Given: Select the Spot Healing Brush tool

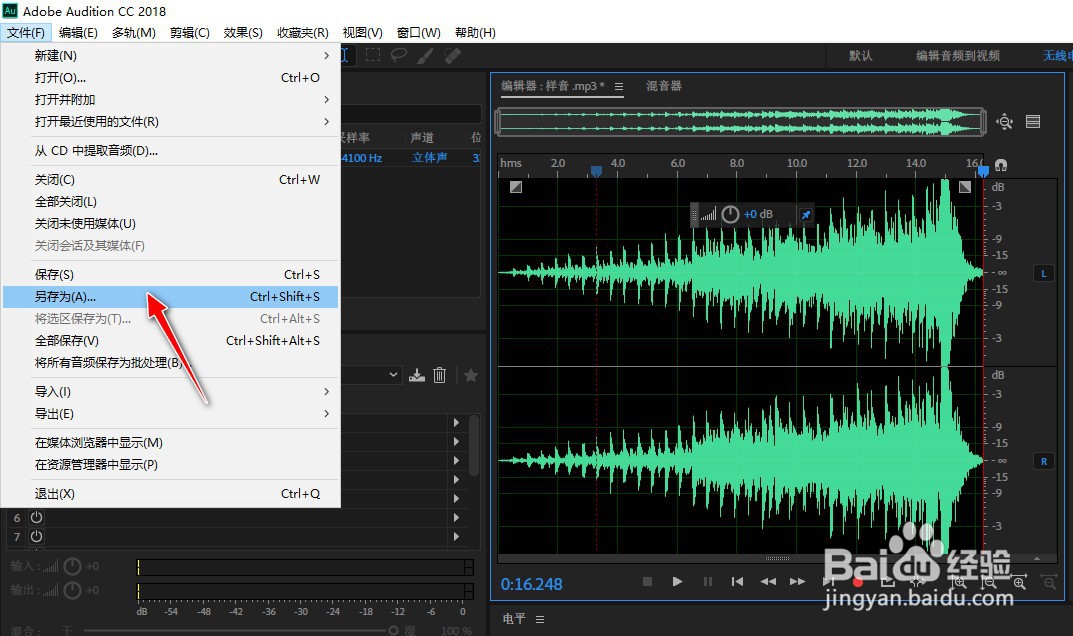Looking at the screenshot, I should click(452, 55).
